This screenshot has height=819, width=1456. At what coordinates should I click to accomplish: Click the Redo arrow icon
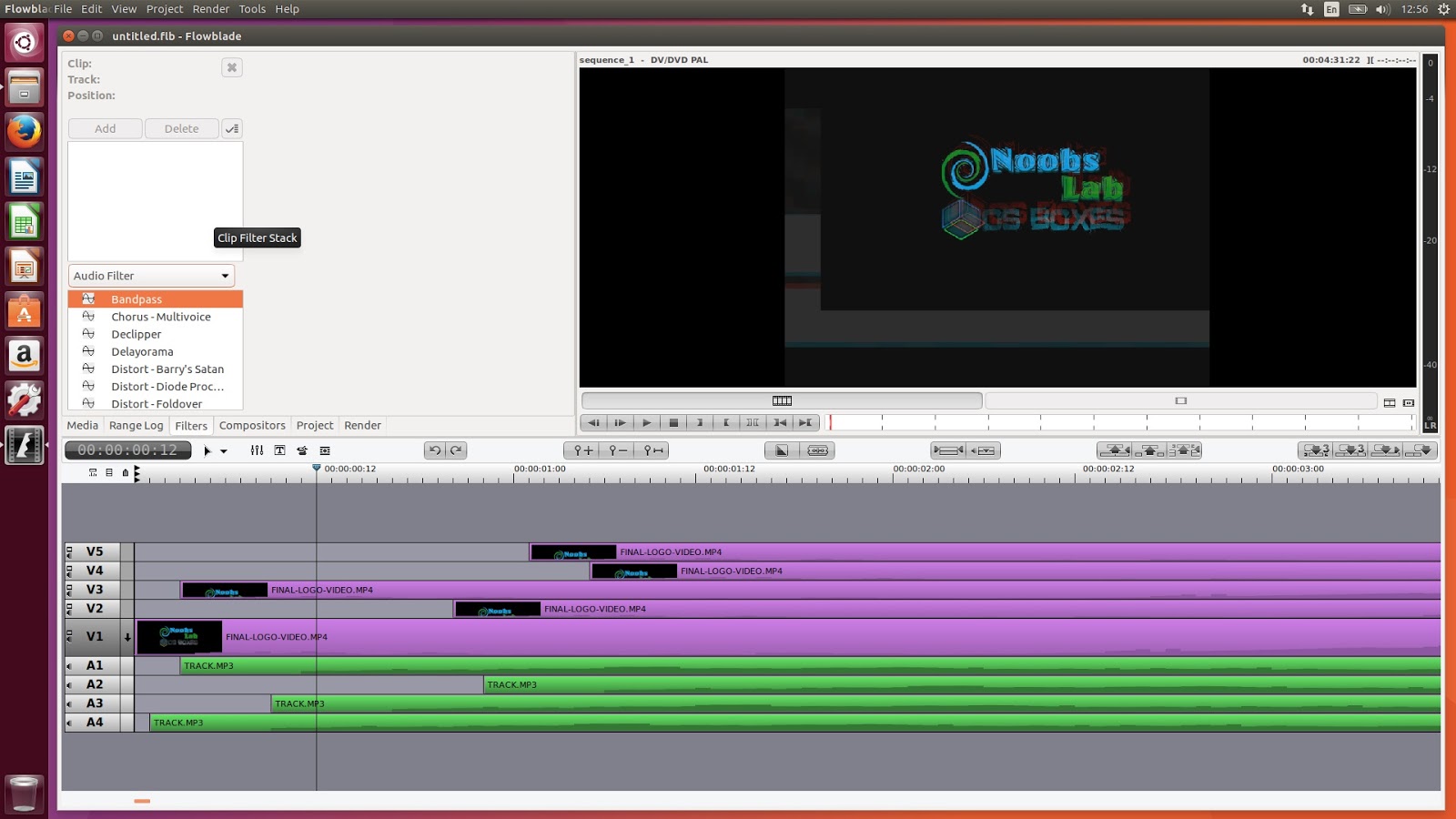click(455, 450)
